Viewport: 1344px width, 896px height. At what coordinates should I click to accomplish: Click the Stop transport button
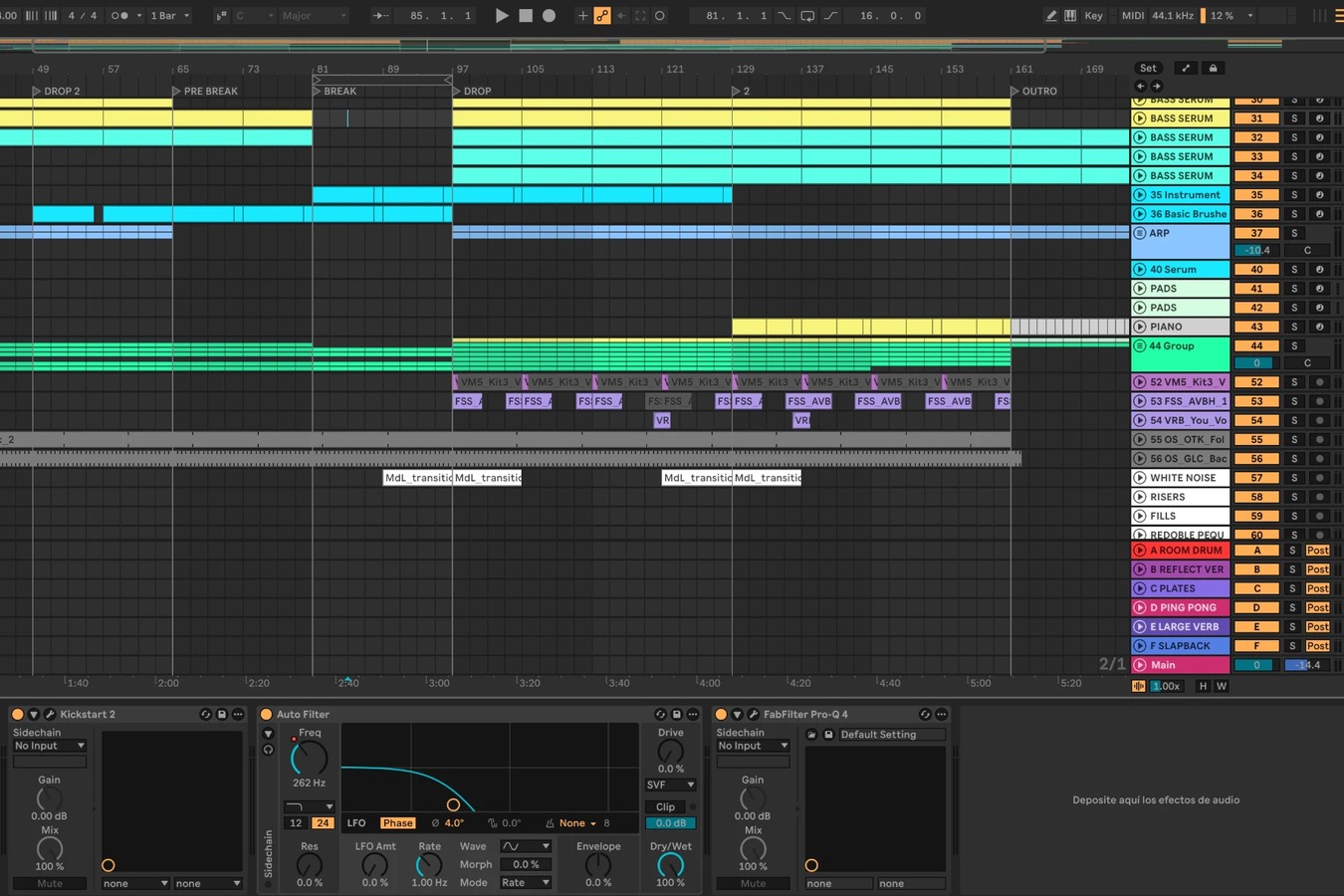526,16
